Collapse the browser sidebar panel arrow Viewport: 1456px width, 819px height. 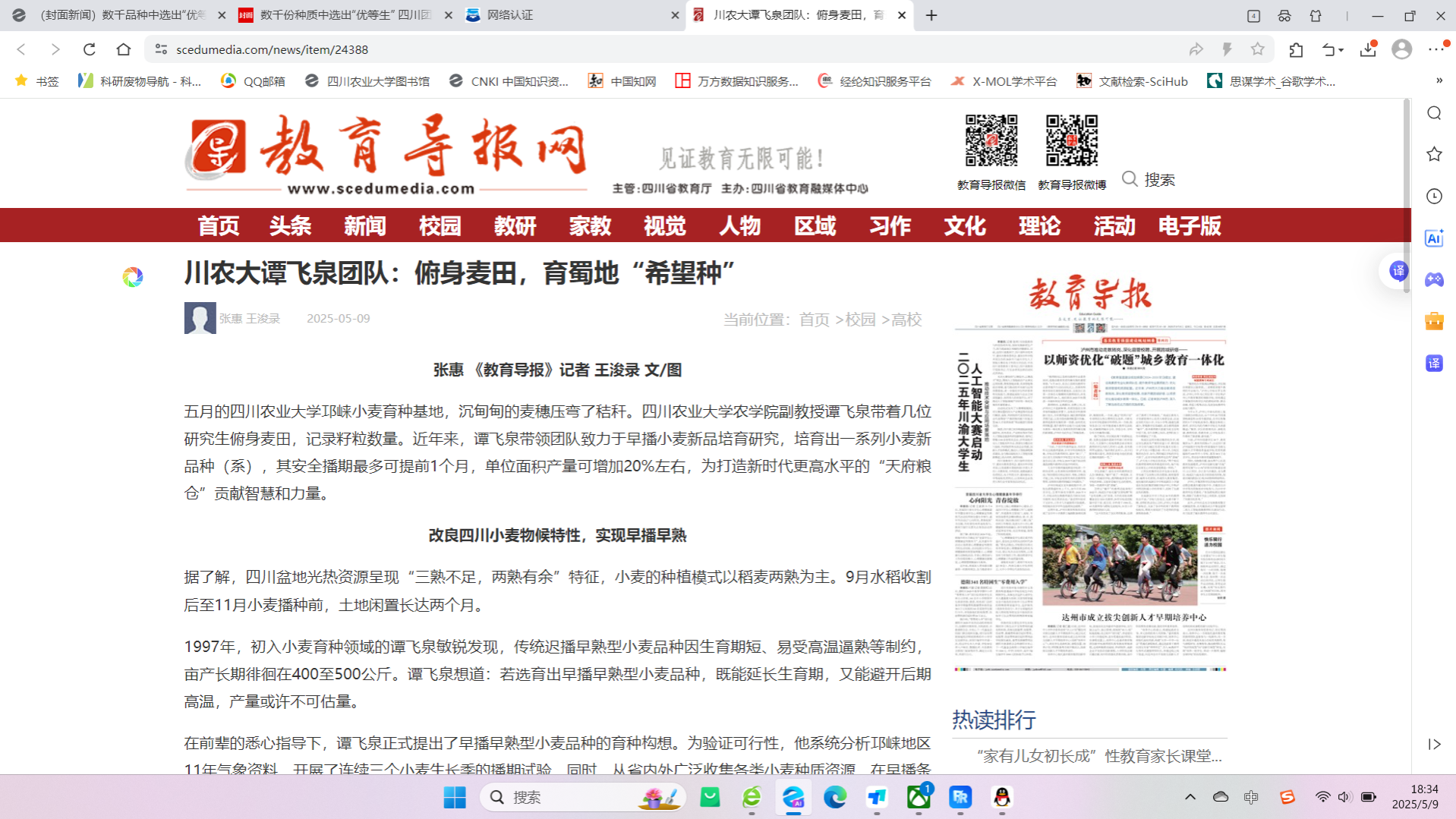(1433, 745)
